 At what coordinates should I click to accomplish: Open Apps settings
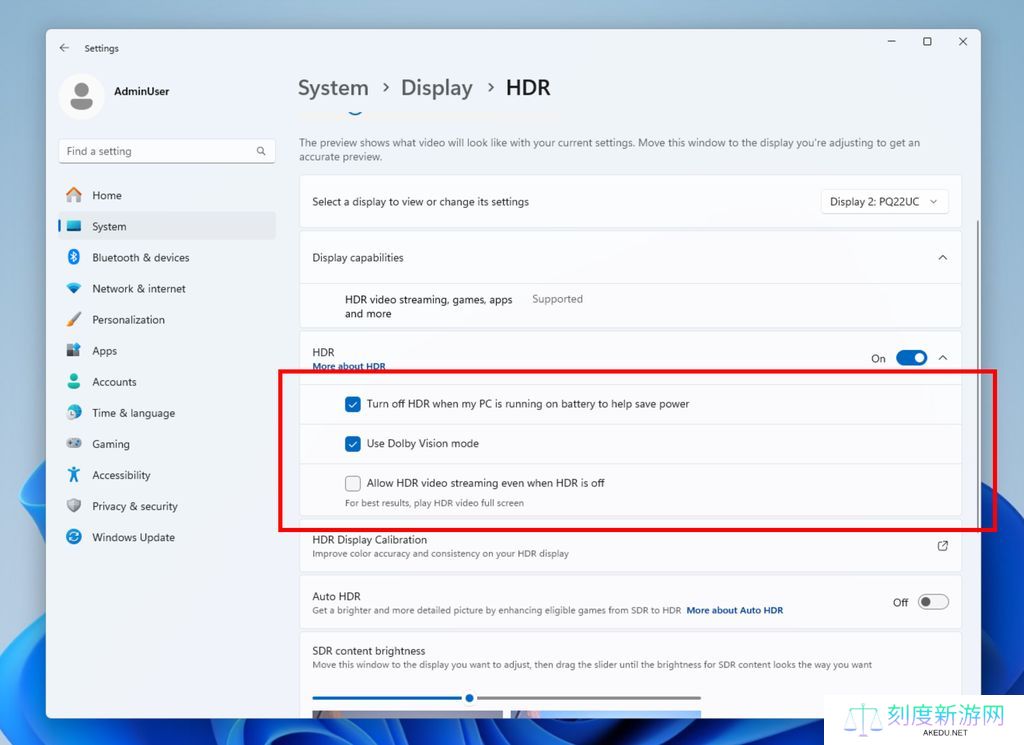167,350
